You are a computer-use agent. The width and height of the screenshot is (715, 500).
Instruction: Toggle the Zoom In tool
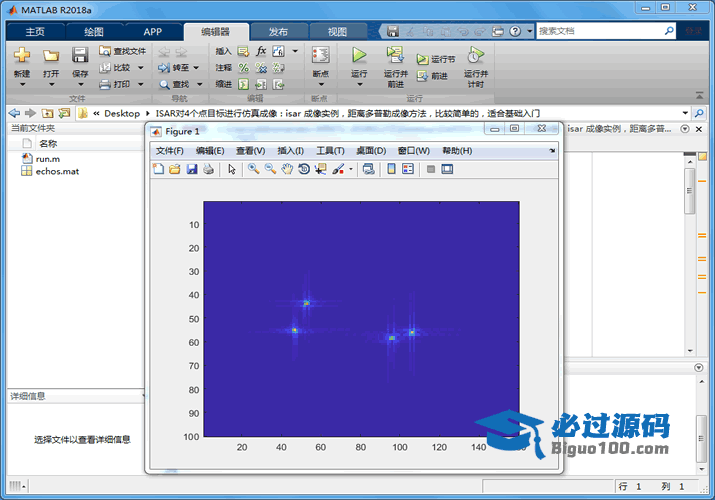point(254,169)
